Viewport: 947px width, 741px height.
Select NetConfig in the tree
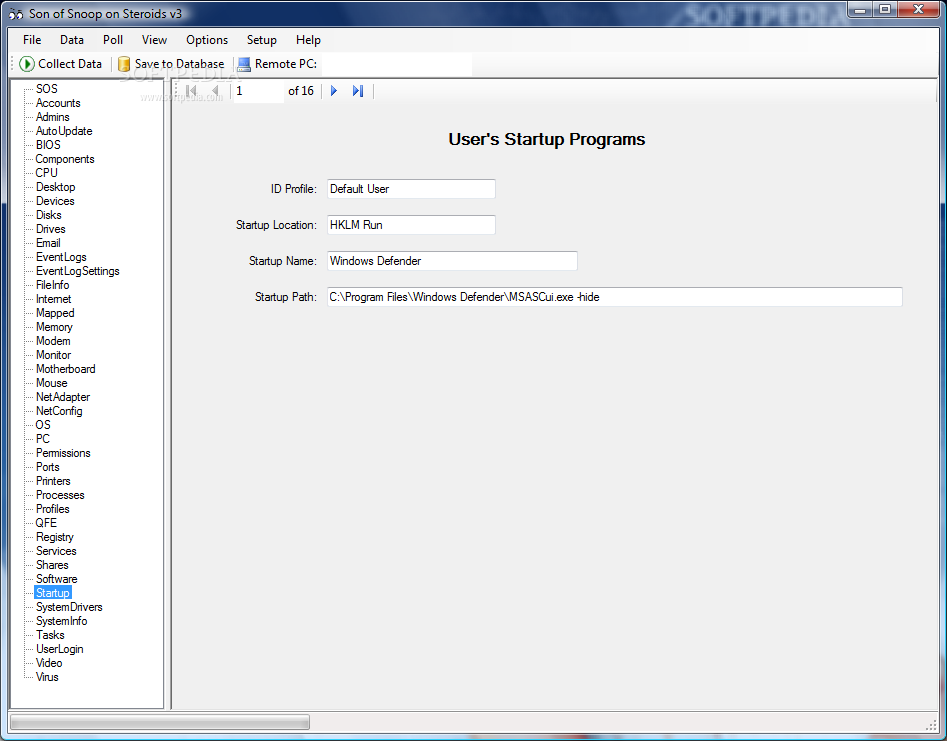[x=59, y=411]
